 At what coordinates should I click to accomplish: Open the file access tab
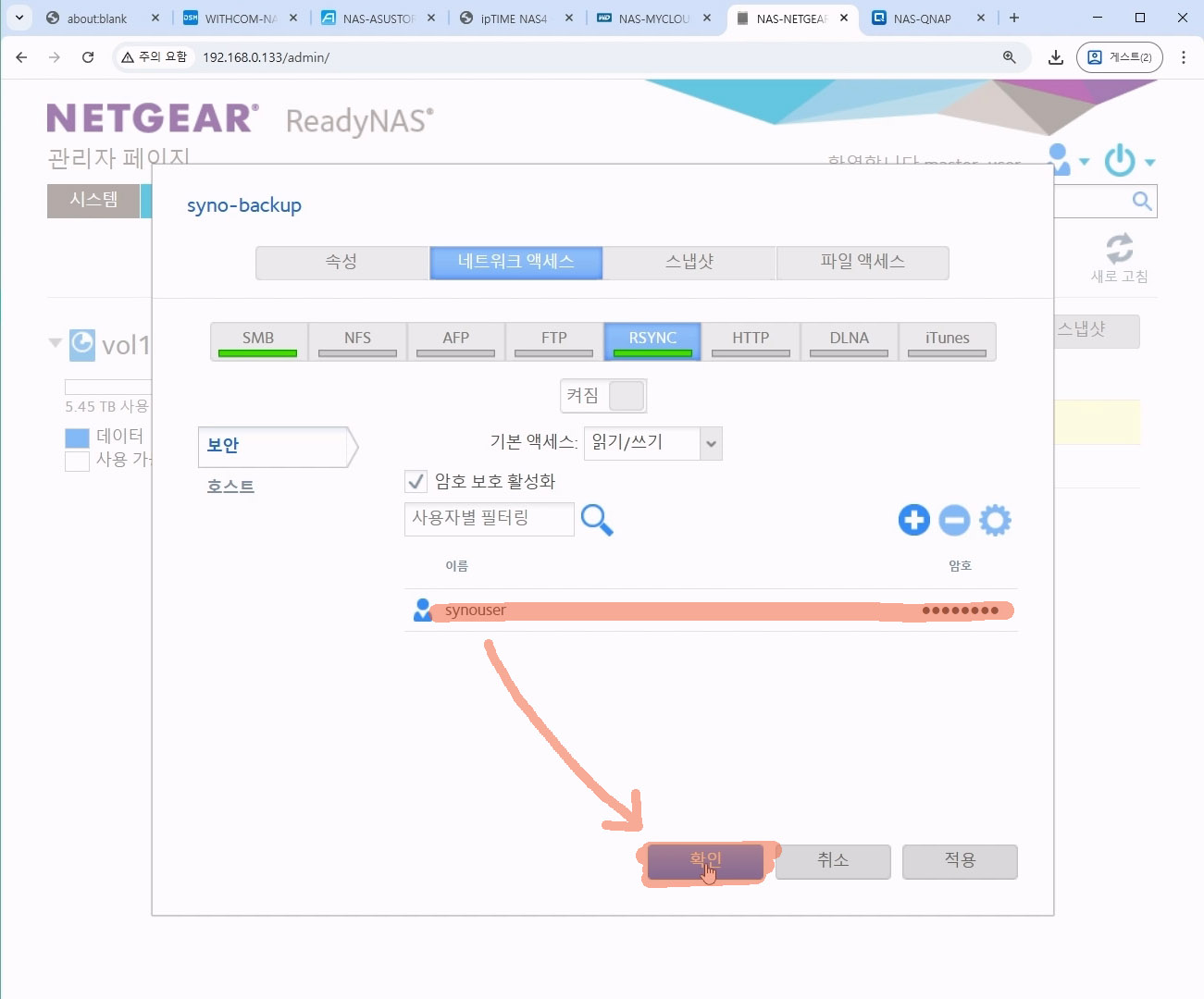click(x=863, y=262)
